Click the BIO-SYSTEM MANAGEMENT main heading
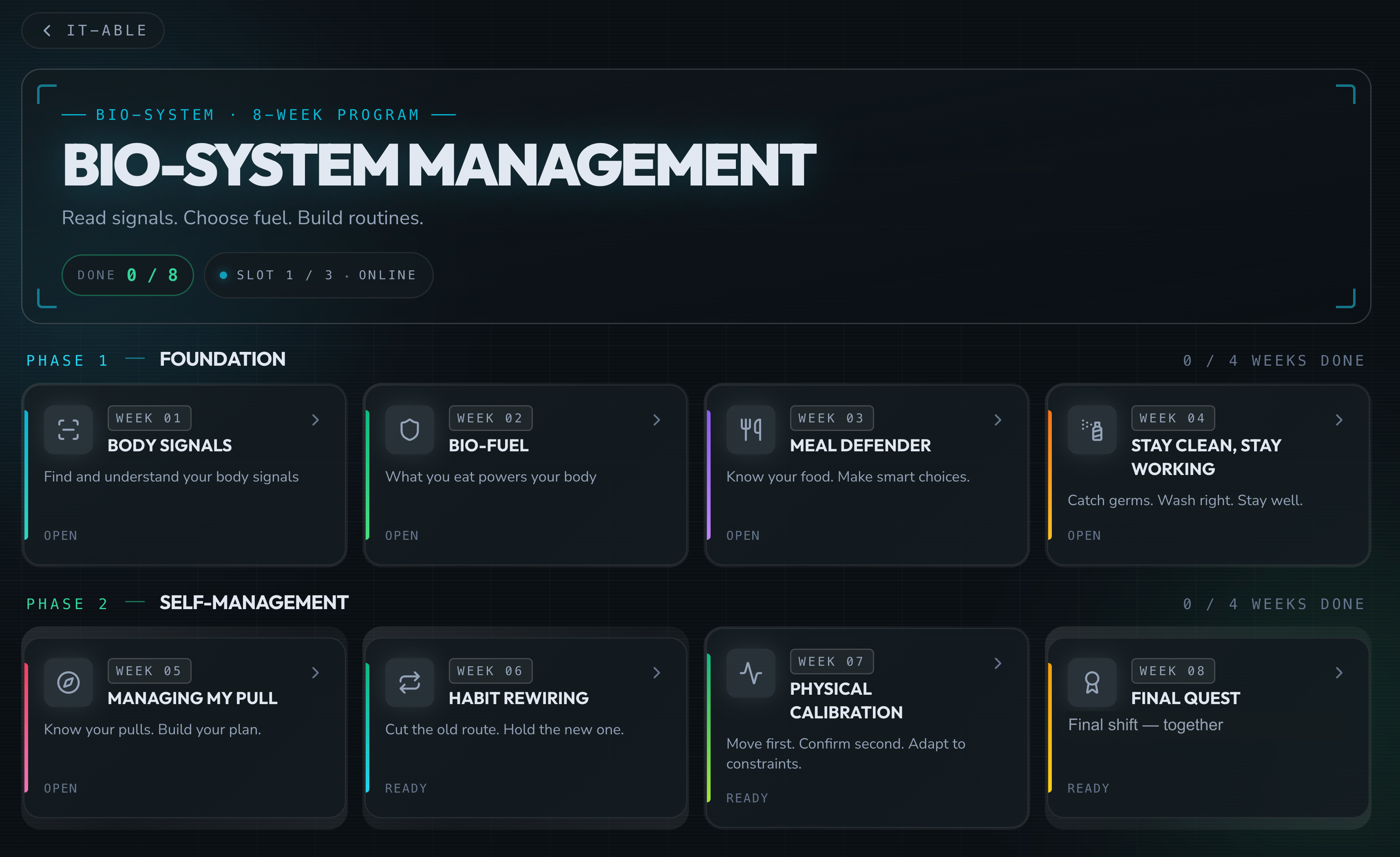The image size is (1400, 857). pos(439,166)
